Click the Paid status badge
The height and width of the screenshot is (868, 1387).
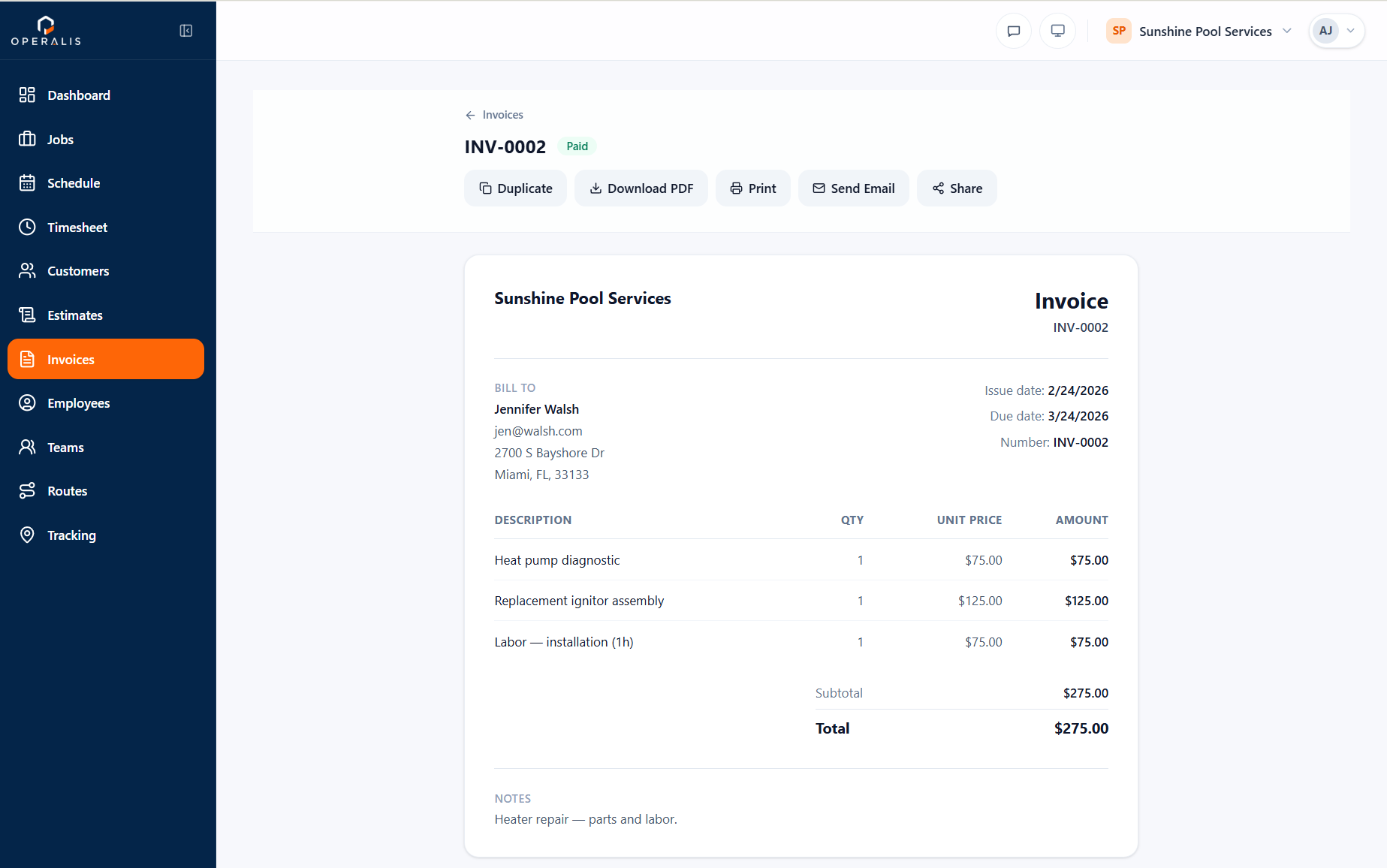pyautogui.click(x=577, y=146)
